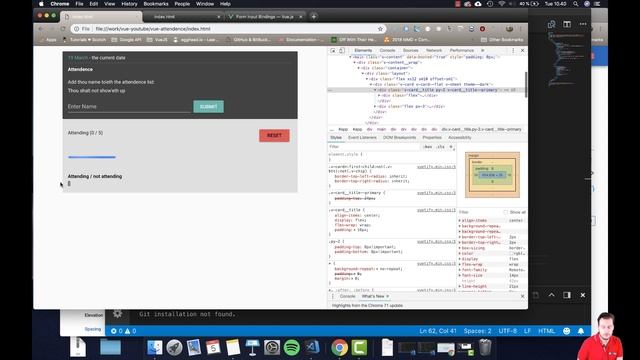The height and width of the screenshot is (360, 640).
Task: Switch to the DevTools Console tab
Action: [387, 51]
